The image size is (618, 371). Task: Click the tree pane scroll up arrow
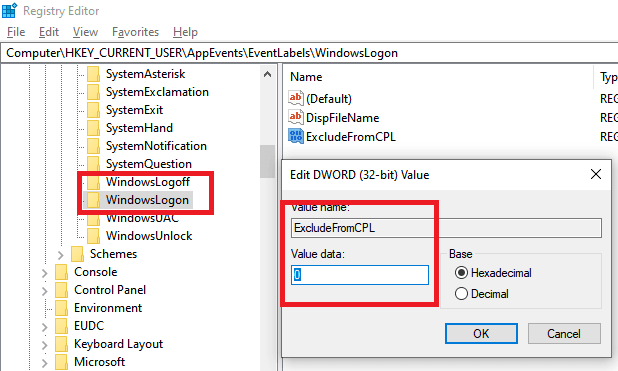(267, 74)
